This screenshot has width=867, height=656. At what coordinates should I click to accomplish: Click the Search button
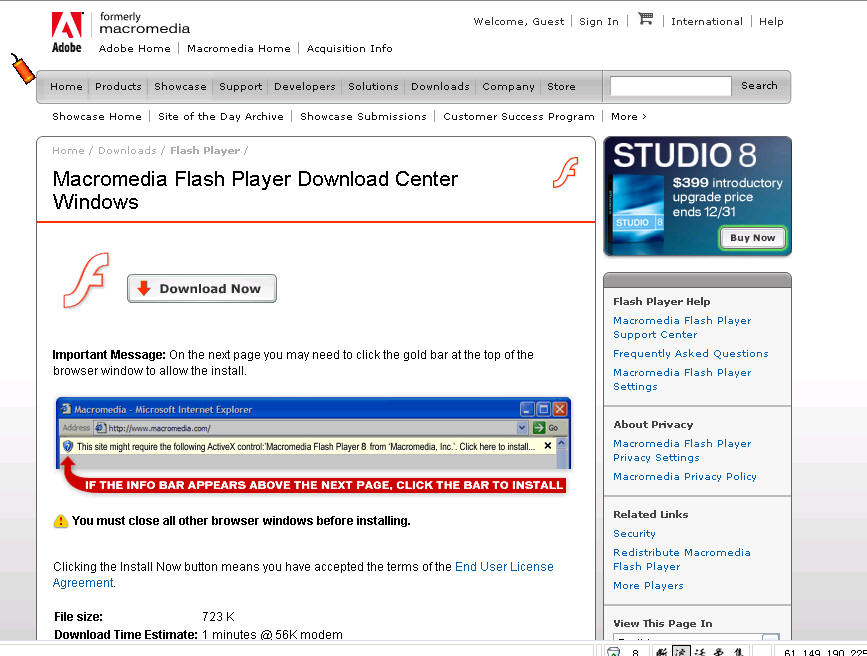[x=759, y=86]
